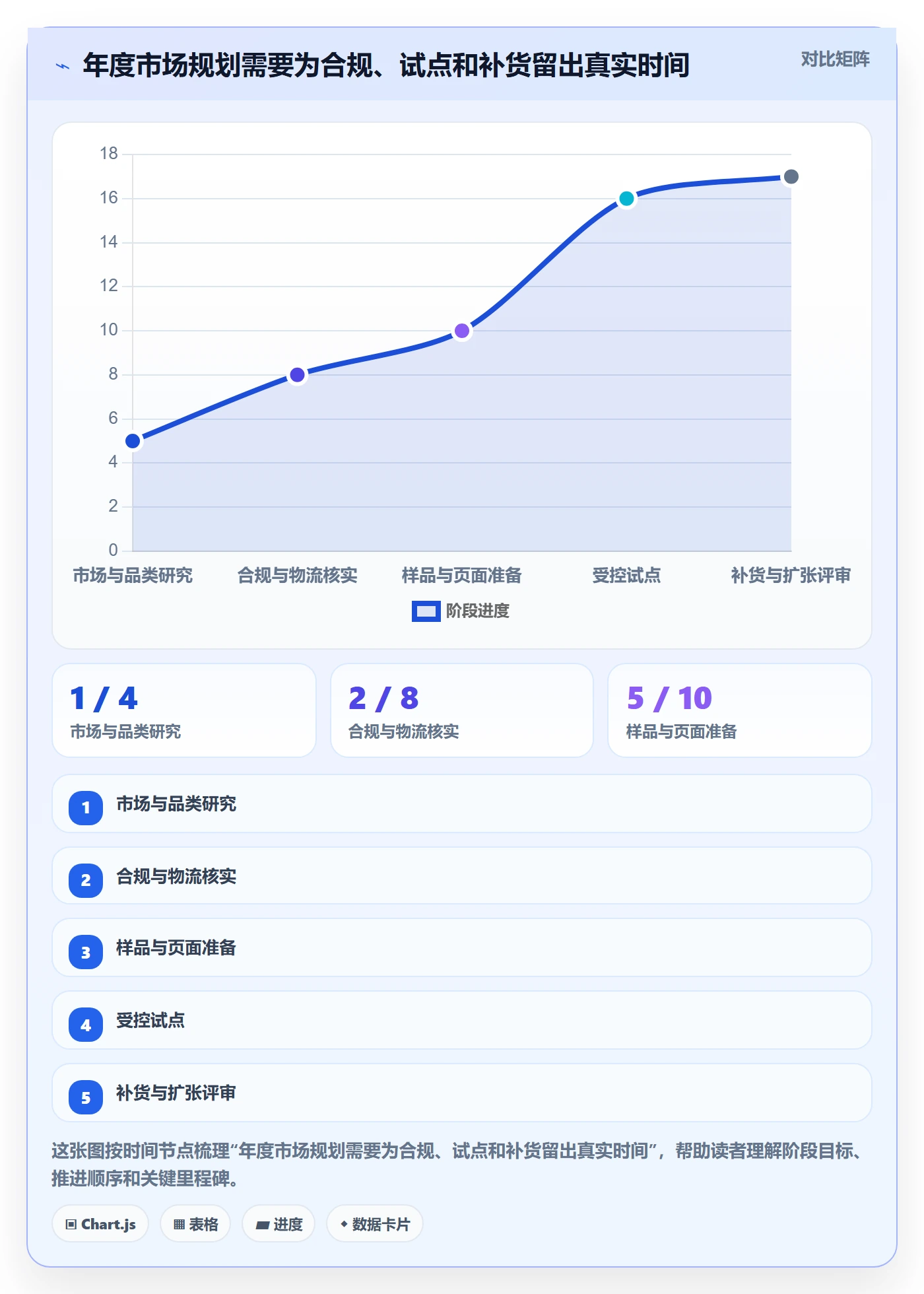Image resolution: width=924 pixels, height=1294 pixels.
Task: Select the 合规与物流核实 step row text
Action: pos(176,877)
